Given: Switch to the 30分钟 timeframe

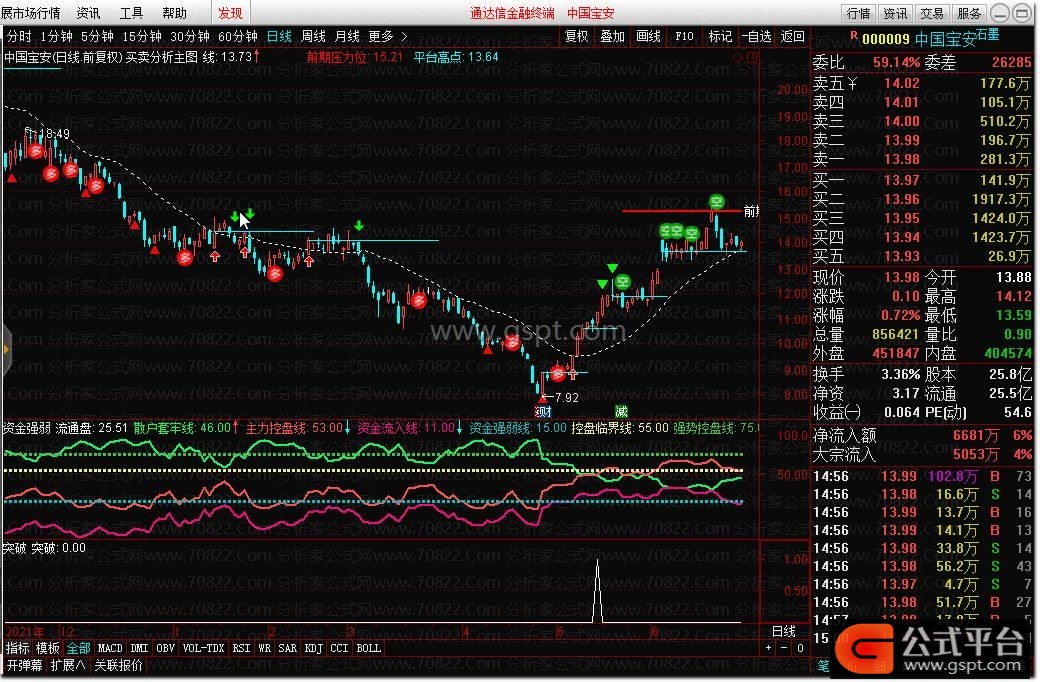Looking at the screenshot, I should [190, 36].
